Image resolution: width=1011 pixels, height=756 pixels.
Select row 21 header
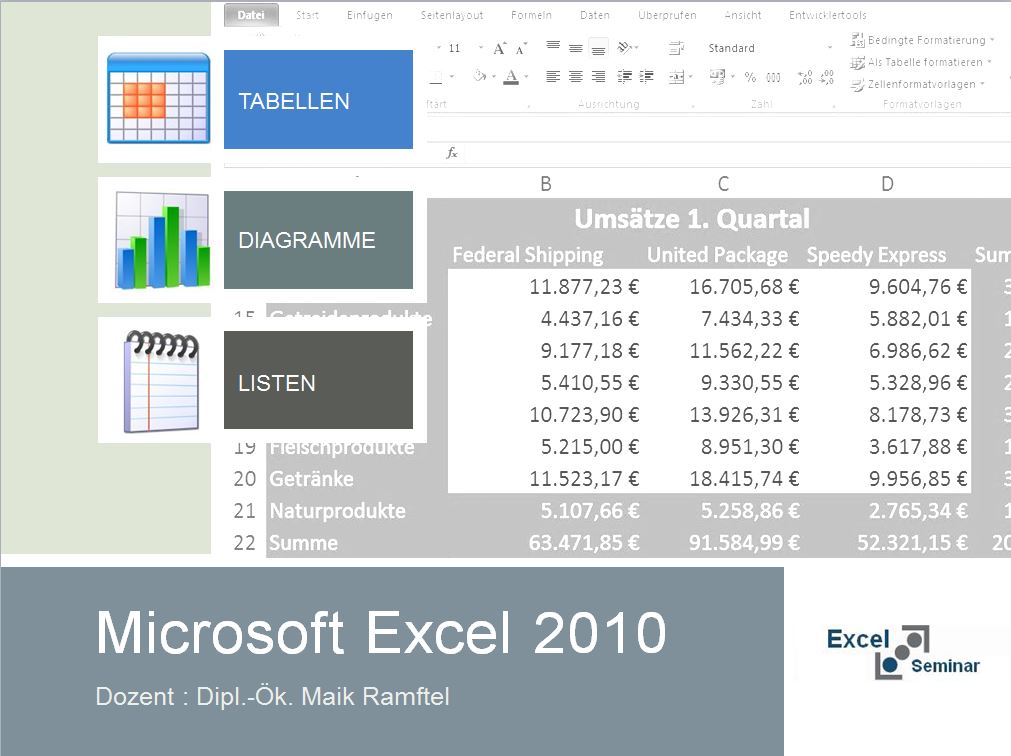coord(244,510)
